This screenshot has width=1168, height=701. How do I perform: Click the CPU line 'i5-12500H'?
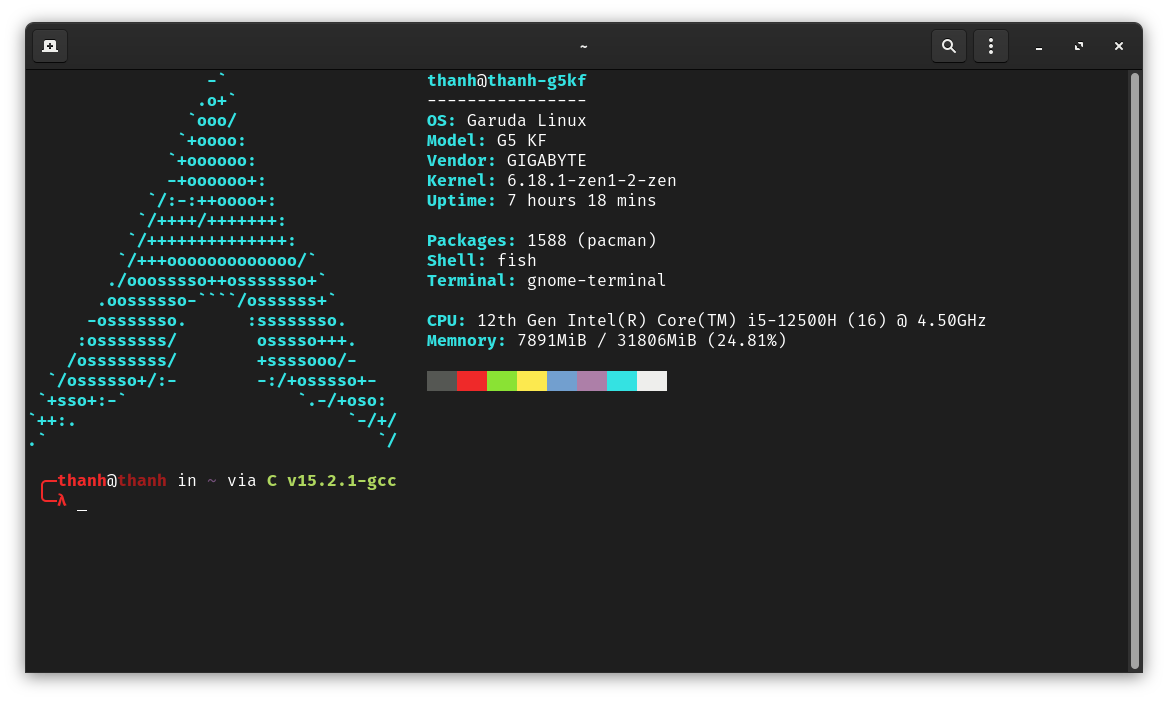[792, 321]
